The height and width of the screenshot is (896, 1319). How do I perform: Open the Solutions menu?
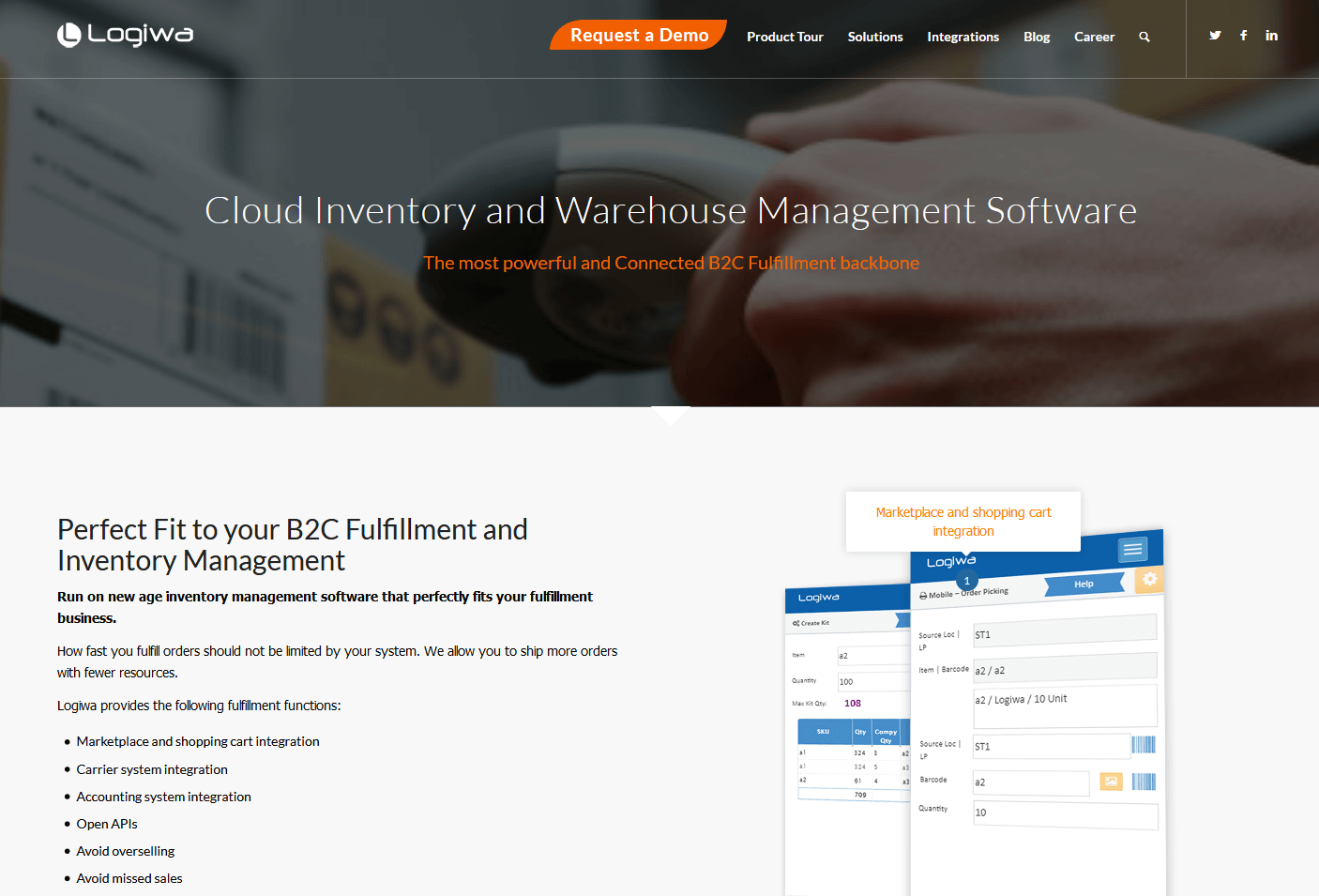(875, 37)
